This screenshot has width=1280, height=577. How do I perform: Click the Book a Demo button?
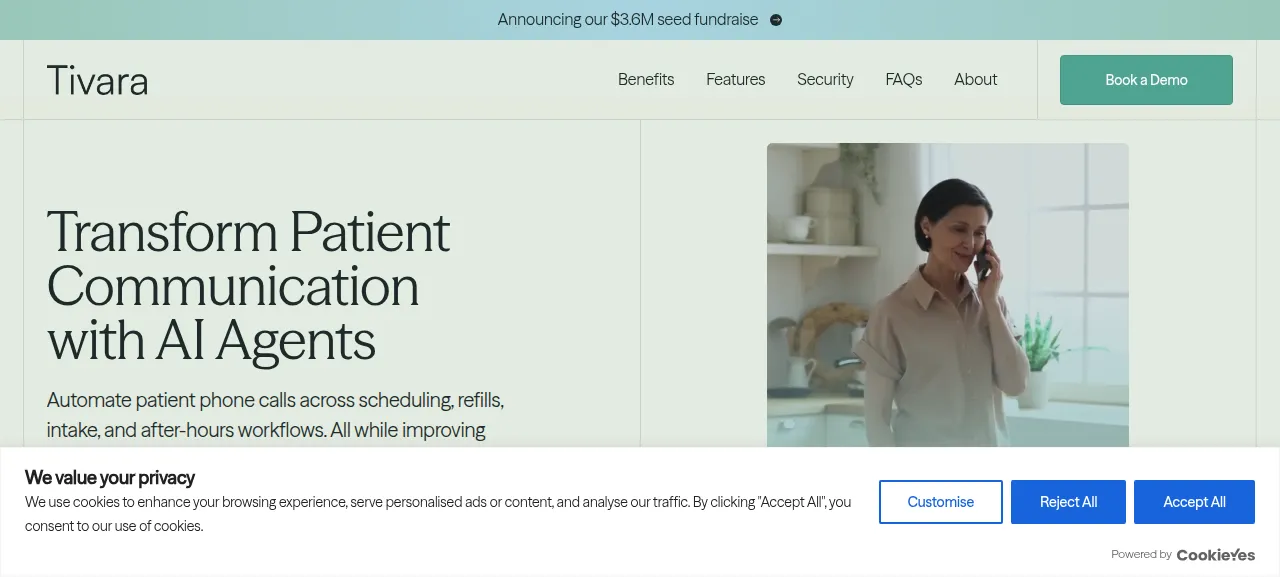tap(1146, 80)
